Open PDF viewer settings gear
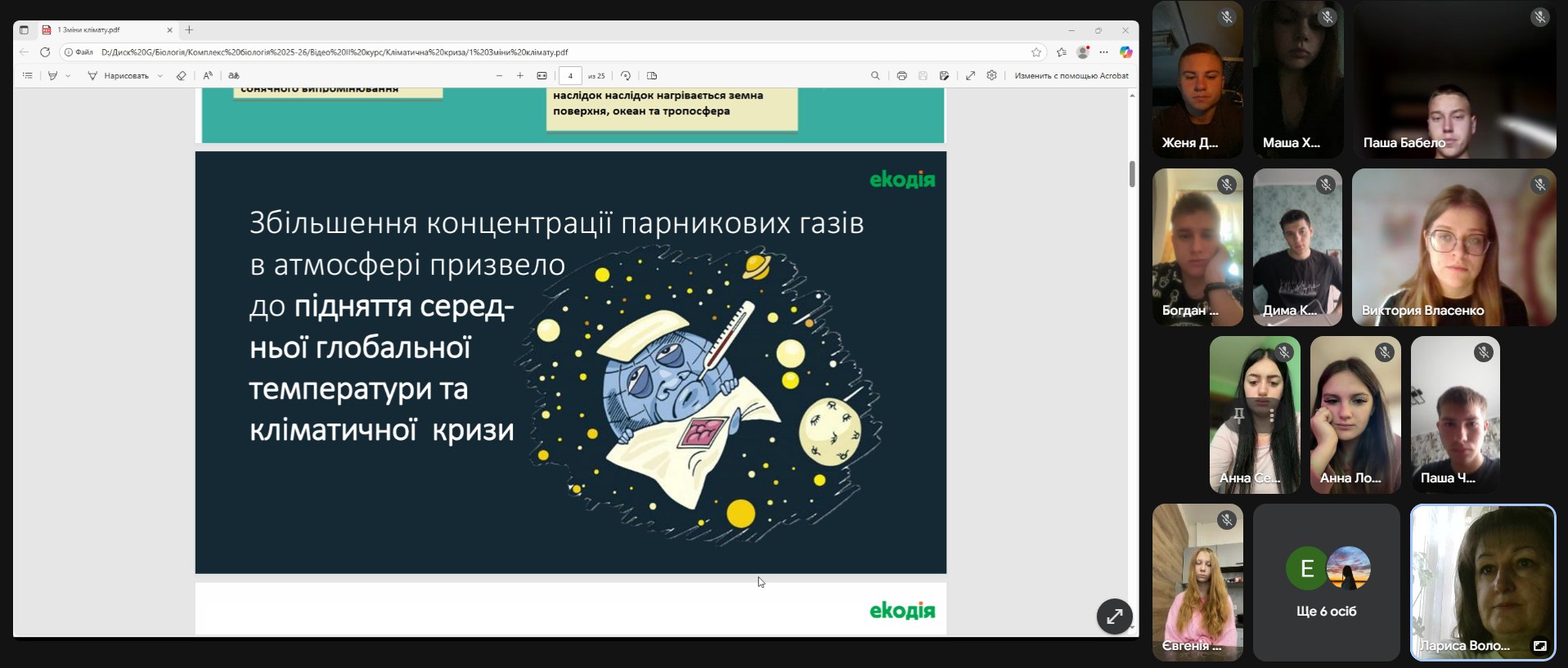The image size is (1568, 668). (991, 75)
